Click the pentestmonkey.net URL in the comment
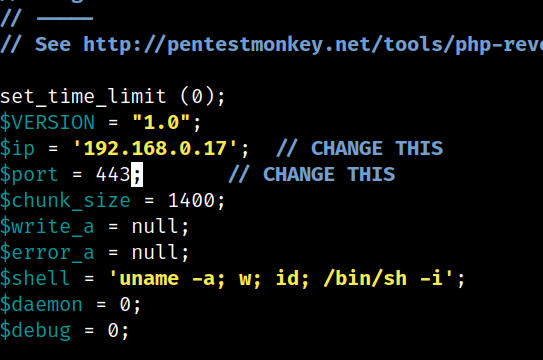The height and width of the screenshot is (360, 543). [313, 45]
